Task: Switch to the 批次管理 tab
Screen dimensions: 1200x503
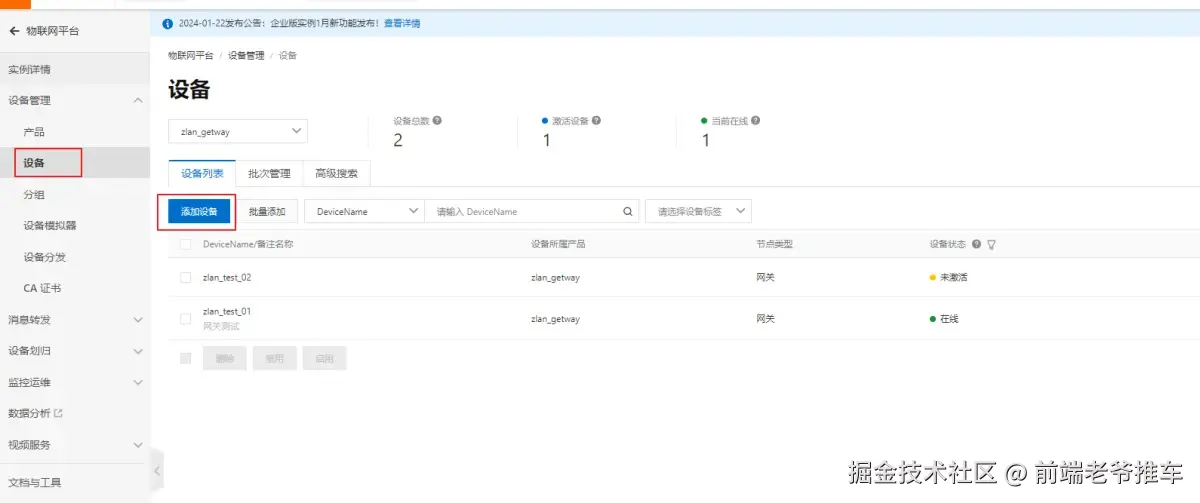Action: point(269,173)
